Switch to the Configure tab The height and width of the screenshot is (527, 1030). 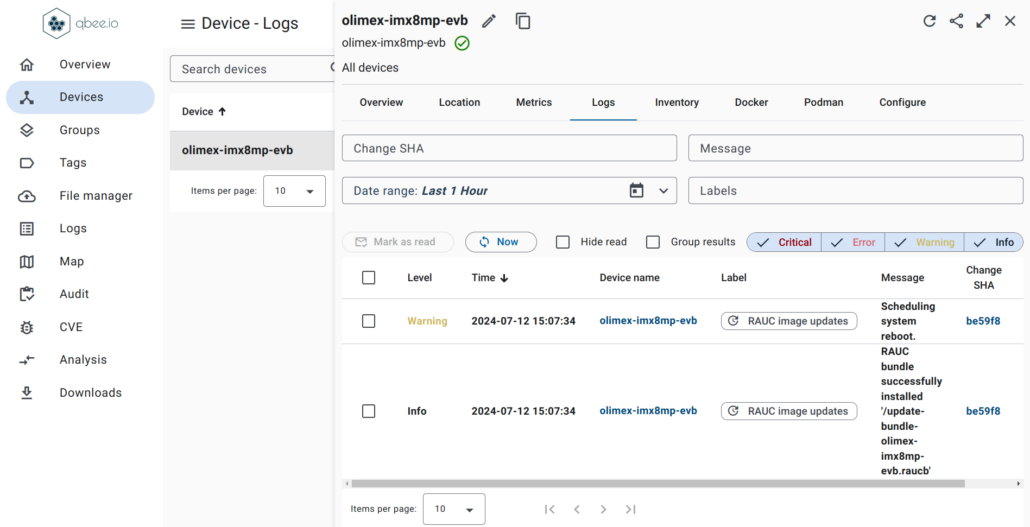click(903, 103)
